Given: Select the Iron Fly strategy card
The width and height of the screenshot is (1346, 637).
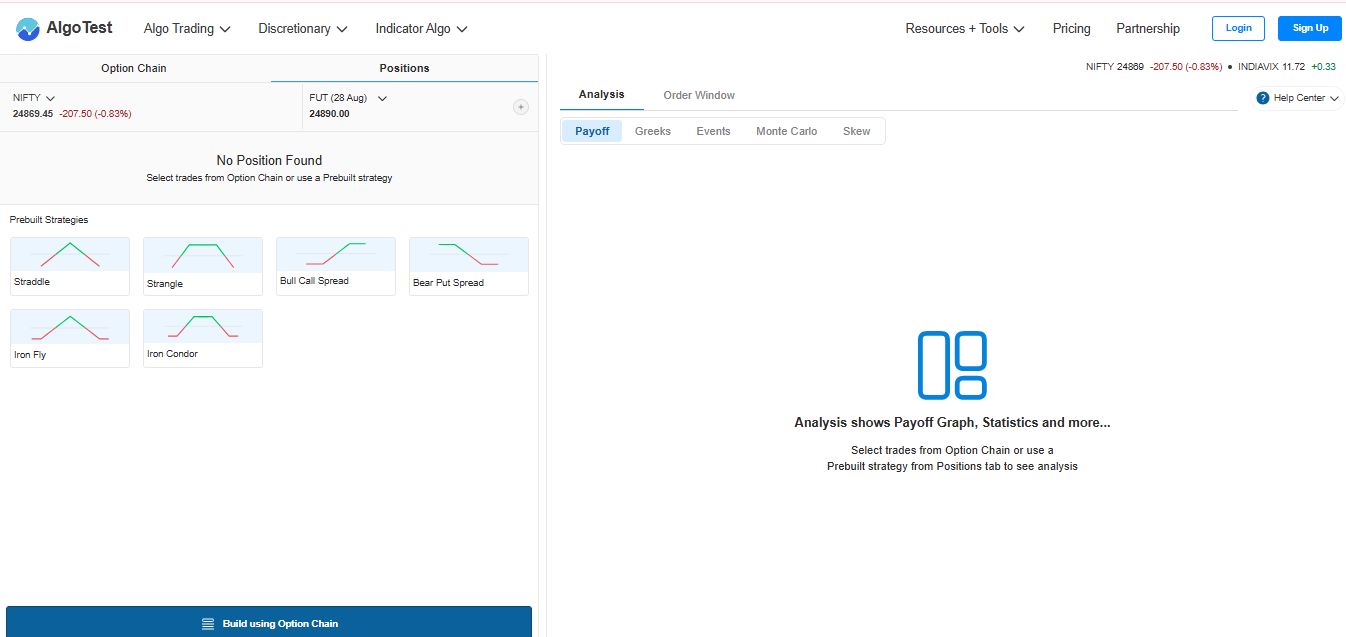Looking at the screenshot, I should (x=70, y=338).
